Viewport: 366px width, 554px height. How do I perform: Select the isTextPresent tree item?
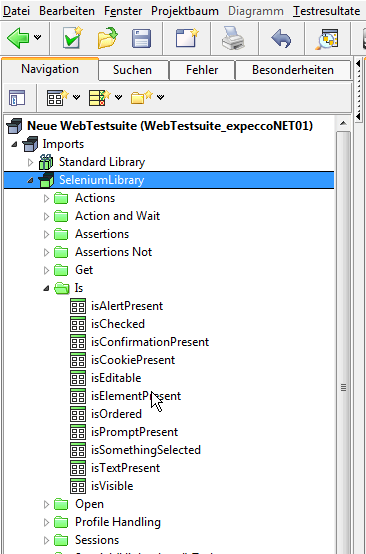point(125,468)
